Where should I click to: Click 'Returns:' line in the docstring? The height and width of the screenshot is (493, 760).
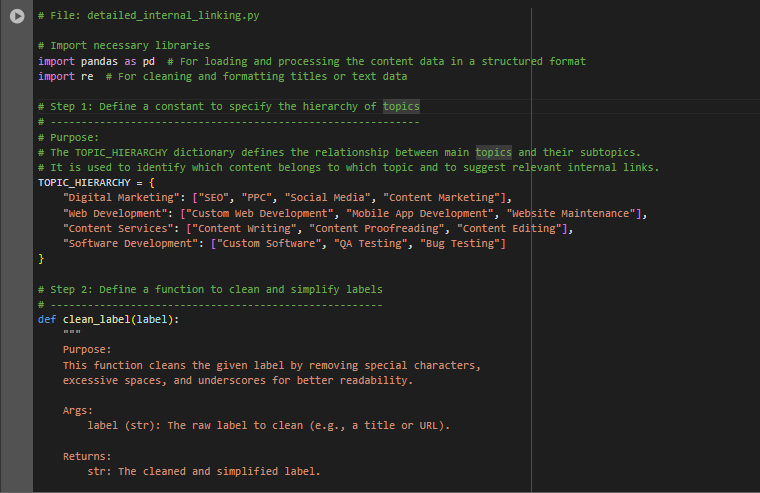pyautogui.click(x=87, y=457)
